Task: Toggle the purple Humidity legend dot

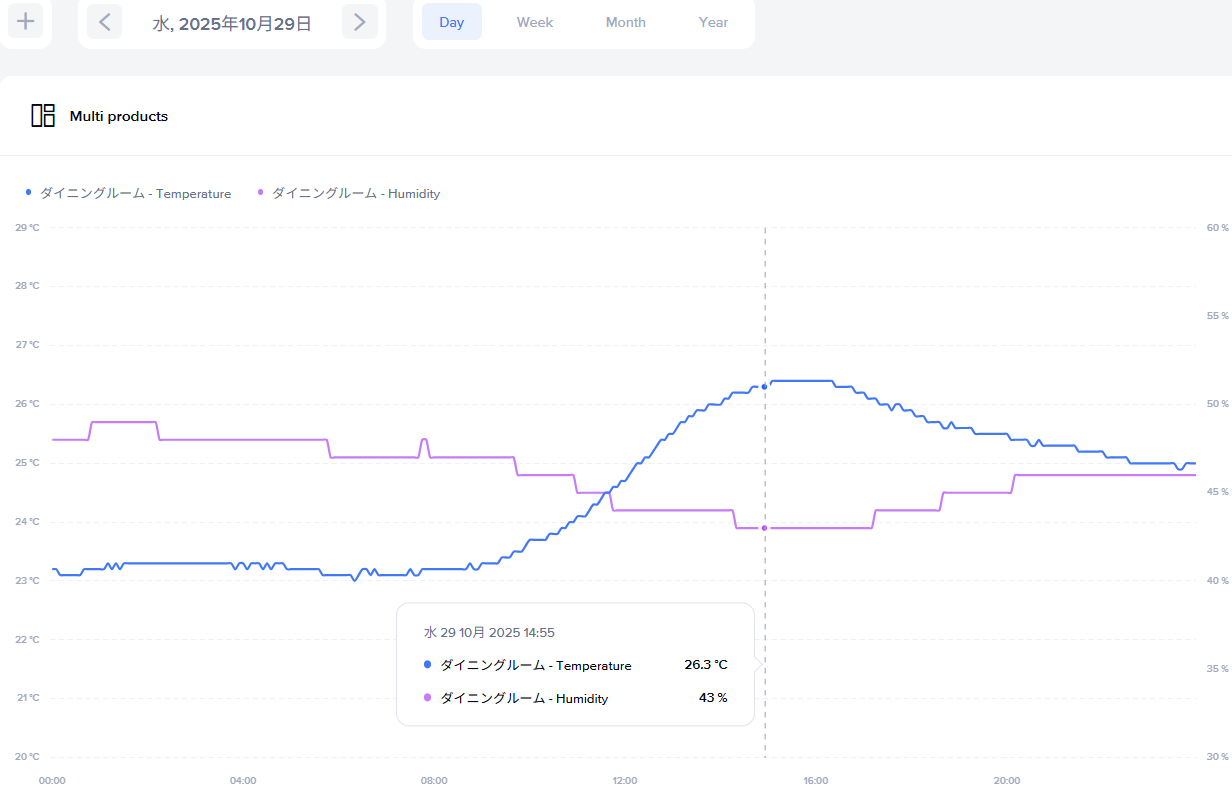Action: click(262, 193)
